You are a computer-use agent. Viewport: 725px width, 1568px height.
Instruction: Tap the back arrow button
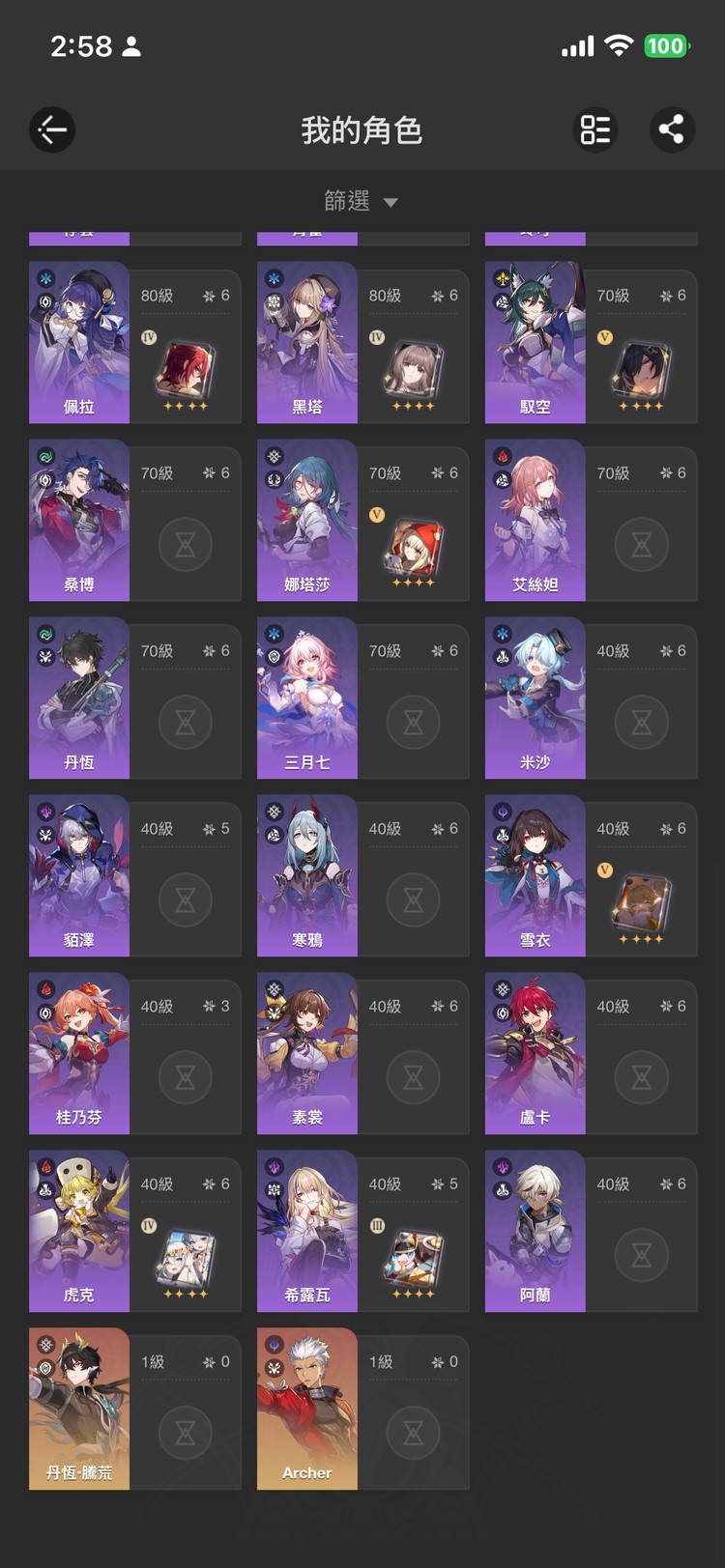(52, 129)
